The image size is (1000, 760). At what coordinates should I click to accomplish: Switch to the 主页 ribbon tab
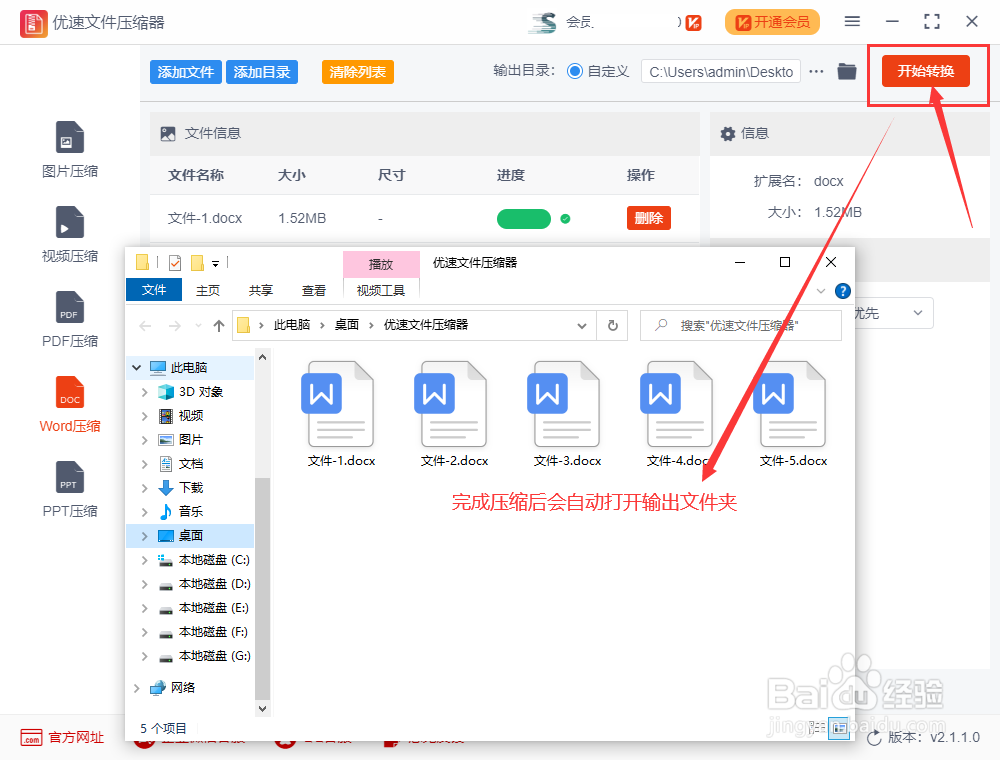click(x=207, y=290)
